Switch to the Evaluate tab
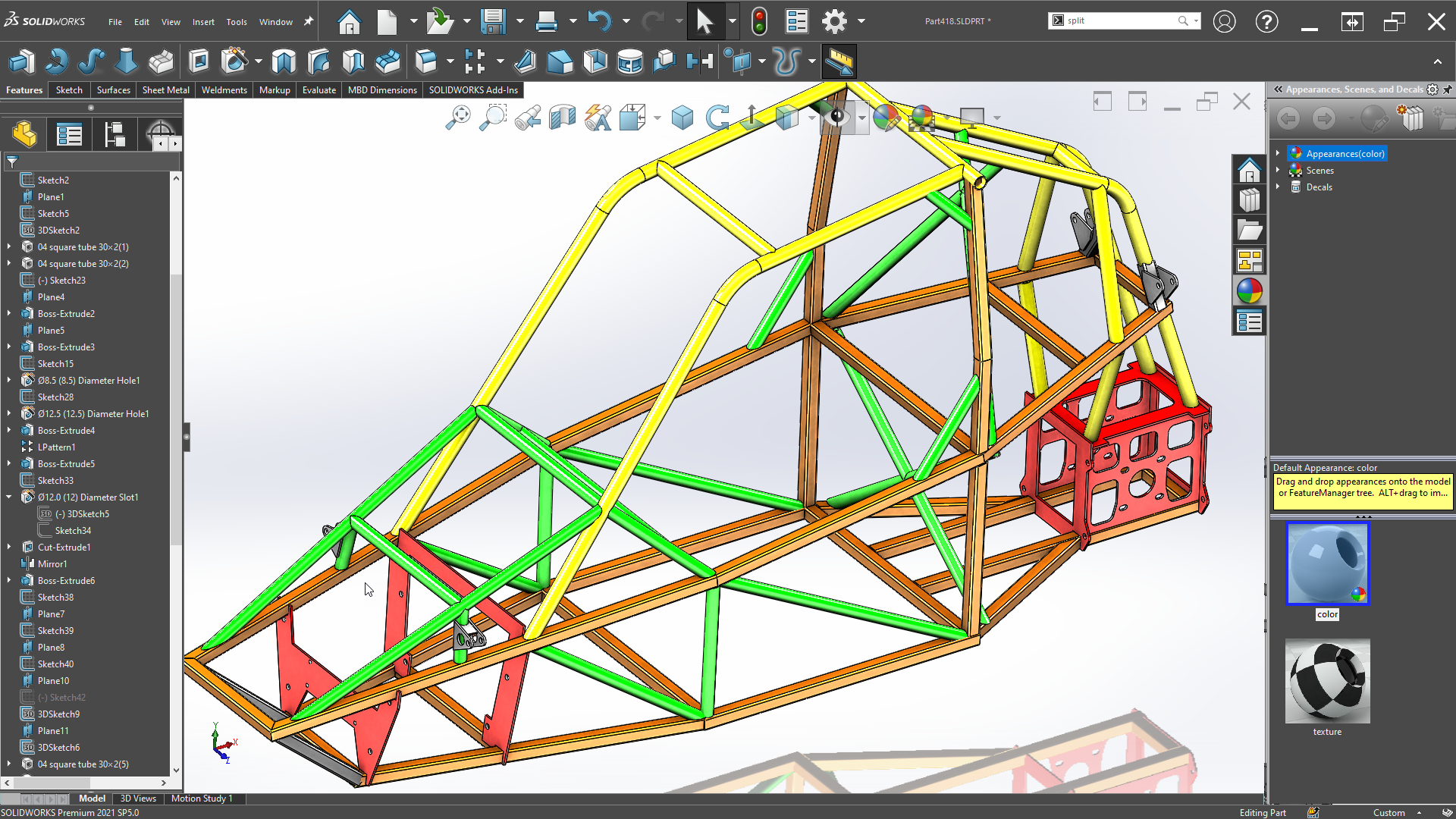Viewport: 1456px width, 819px height. point(319,89)
